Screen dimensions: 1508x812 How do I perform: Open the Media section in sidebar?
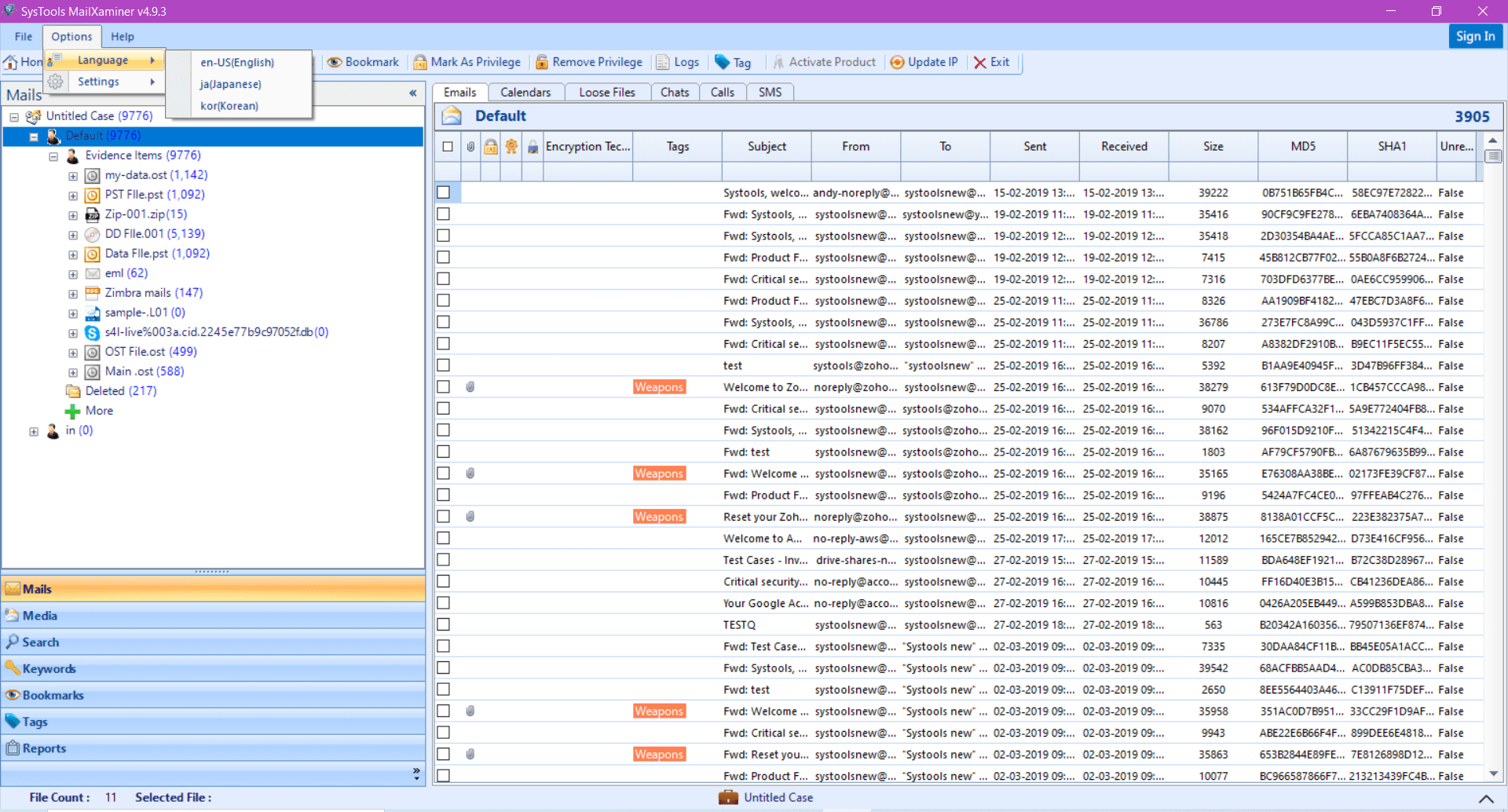pyautogui.click(x=213, y=616)
